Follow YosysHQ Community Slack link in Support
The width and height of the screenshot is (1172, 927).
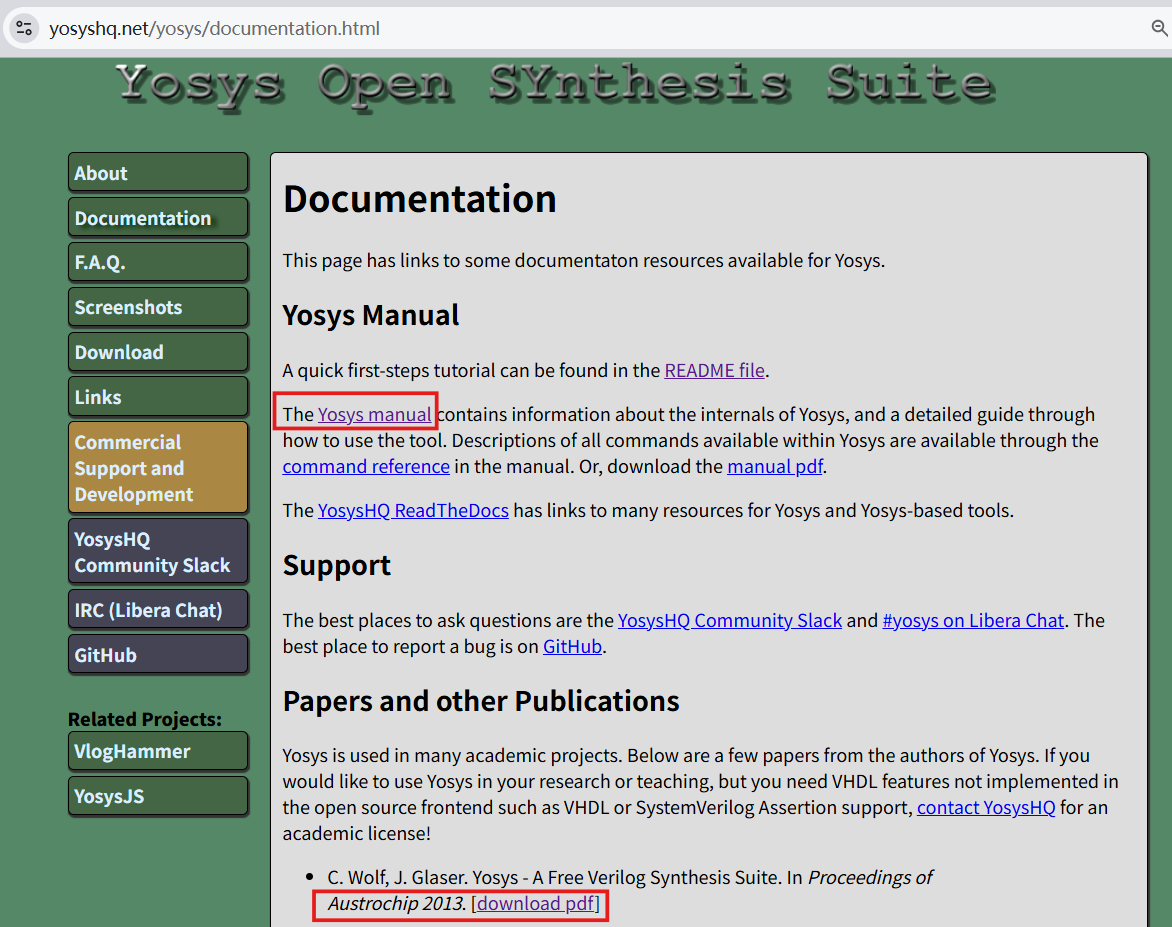730,620
